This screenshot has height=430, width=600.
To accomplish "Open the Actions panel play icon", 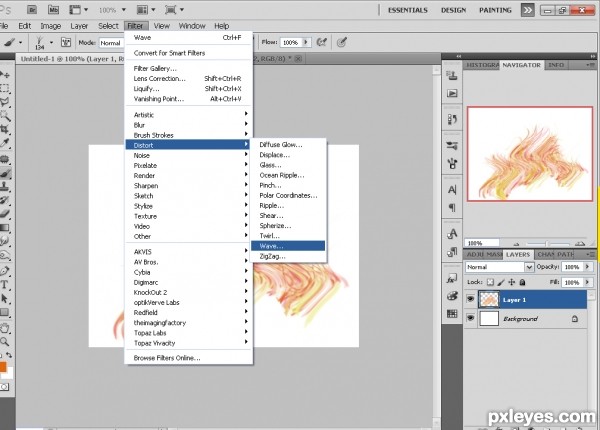I will pos(452,93).
